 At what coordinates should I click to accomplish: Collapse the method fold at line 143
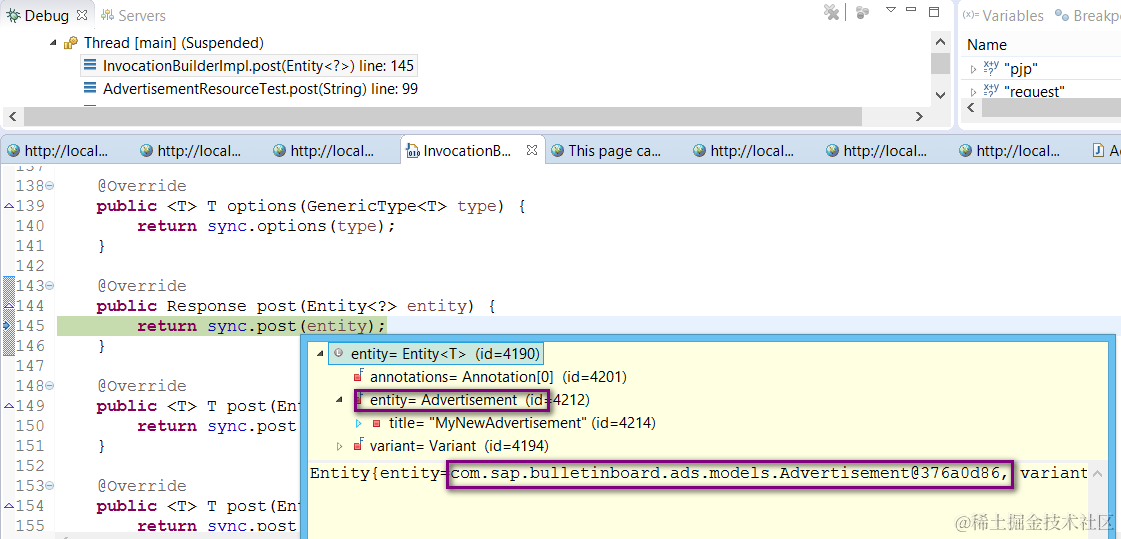[x=50, y=286]
